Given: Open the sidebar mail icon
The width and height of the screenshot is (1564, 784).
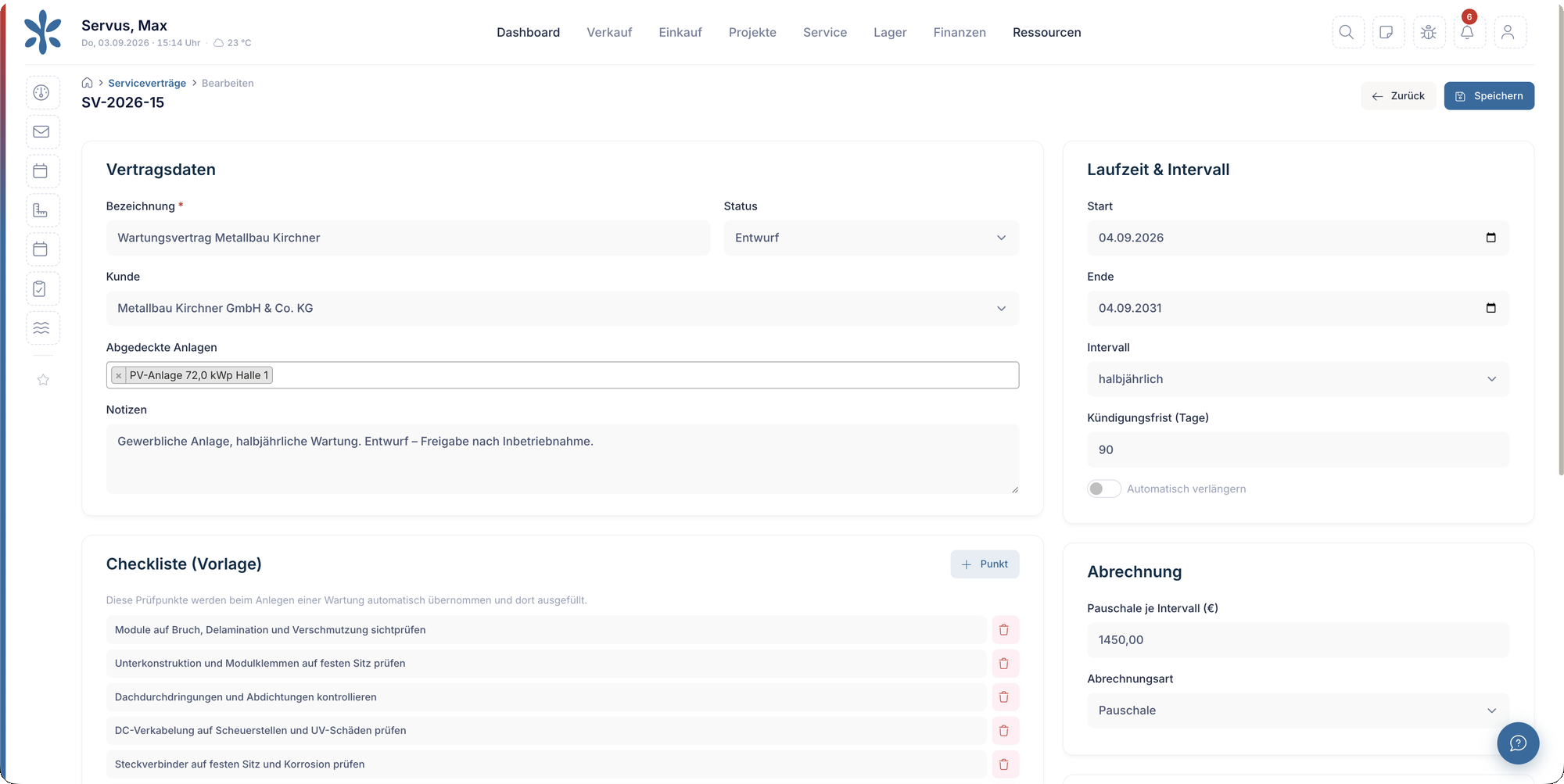Looking at the screenshot, I should [x=42, y=131].
